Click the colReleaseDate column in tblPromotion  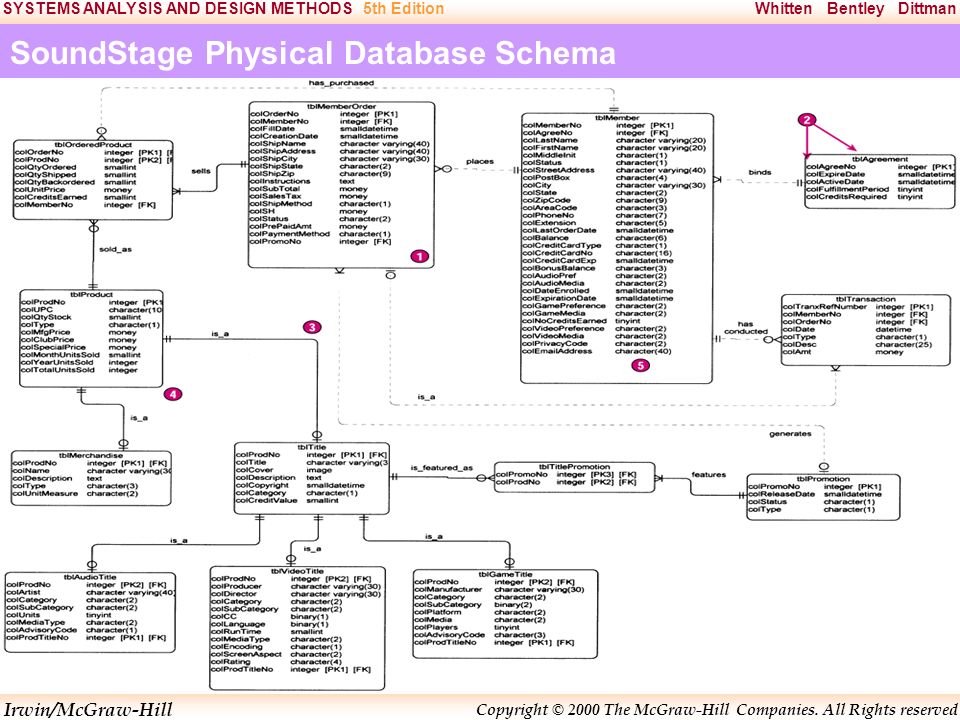click(x=816, y=494)
